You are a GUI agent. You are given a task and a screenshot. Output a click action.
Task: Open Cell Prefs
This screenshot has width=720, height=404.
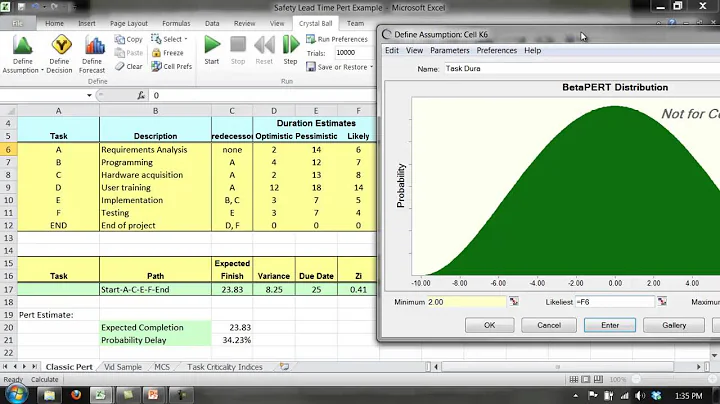click(171, 67)
